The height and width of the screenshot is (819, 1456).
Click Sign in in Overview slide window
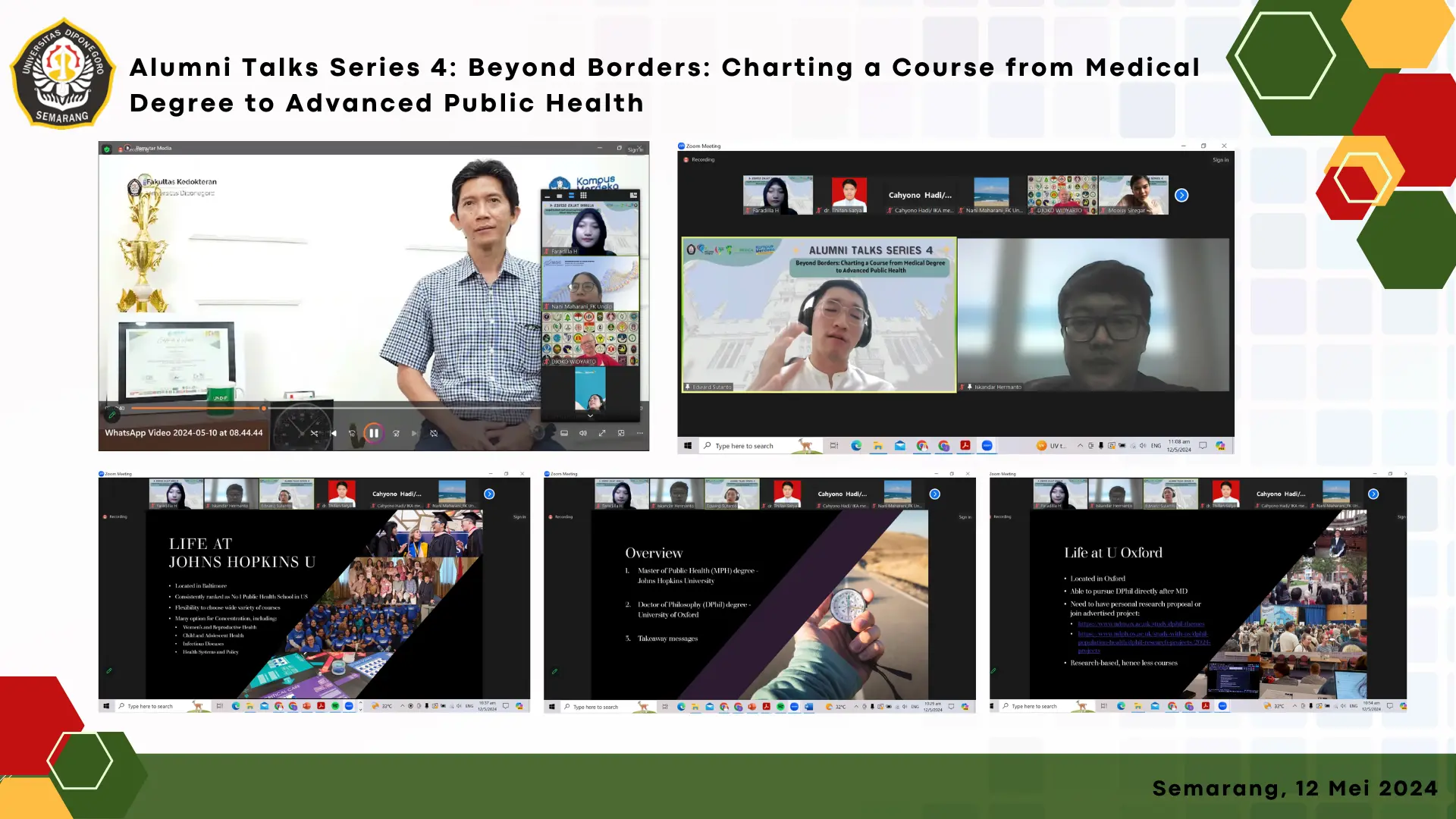tap(965, 517)
